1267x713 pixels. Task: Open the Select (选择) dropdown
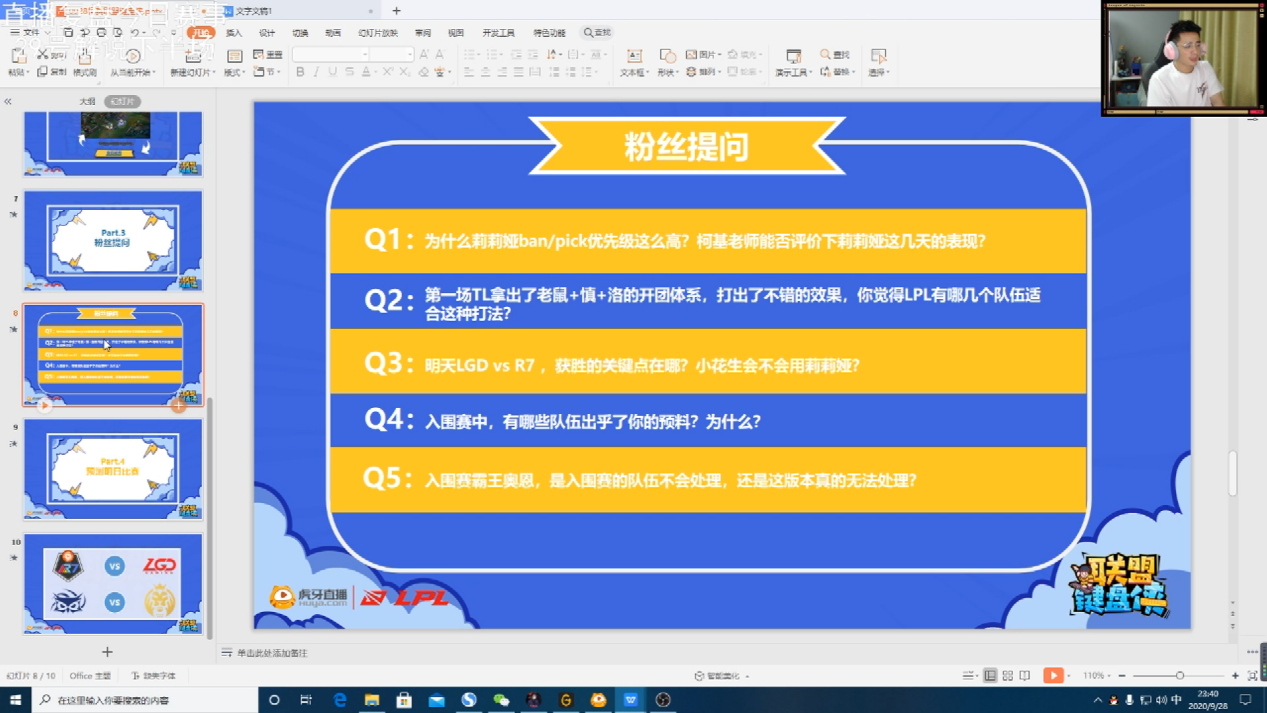click(878, 62)
